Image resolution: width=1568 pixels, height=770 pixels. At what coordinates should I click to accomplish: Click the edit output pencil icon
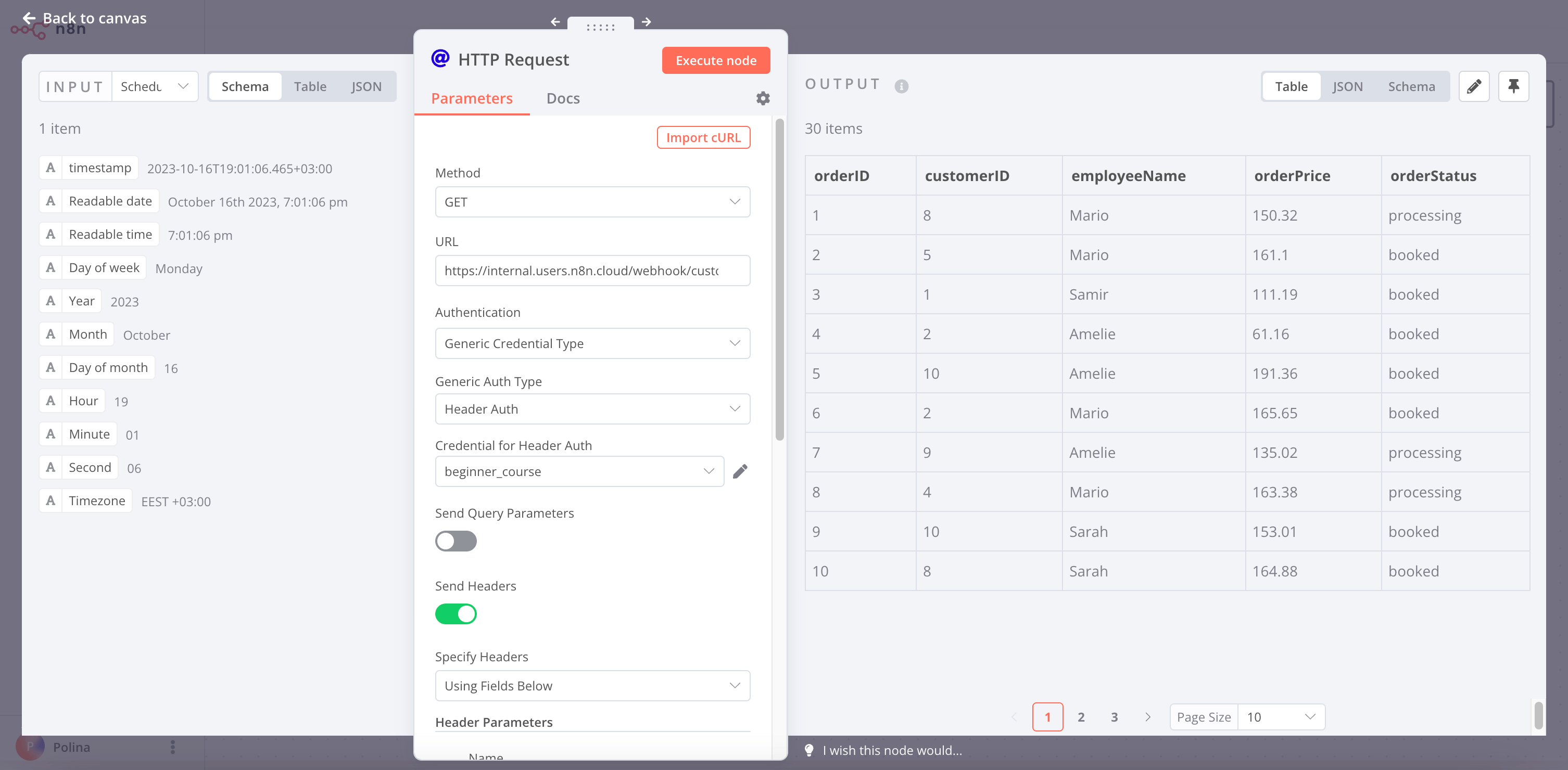click(x=1474, y=86)
